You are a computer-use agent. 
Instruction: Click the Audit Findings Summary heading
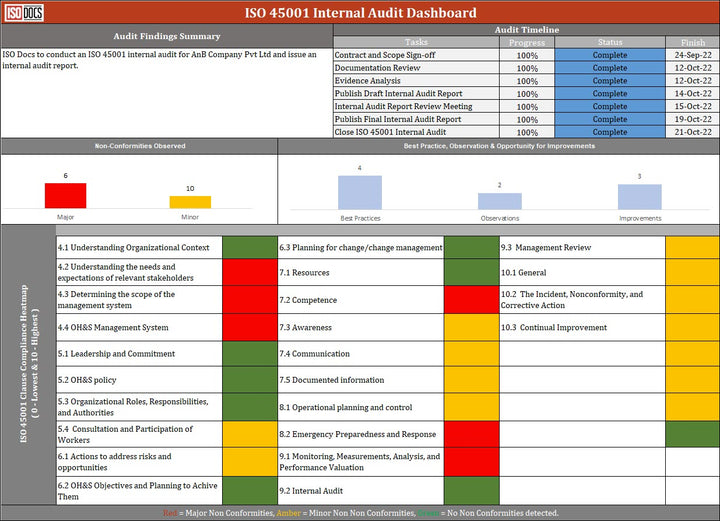coord(167,36)
